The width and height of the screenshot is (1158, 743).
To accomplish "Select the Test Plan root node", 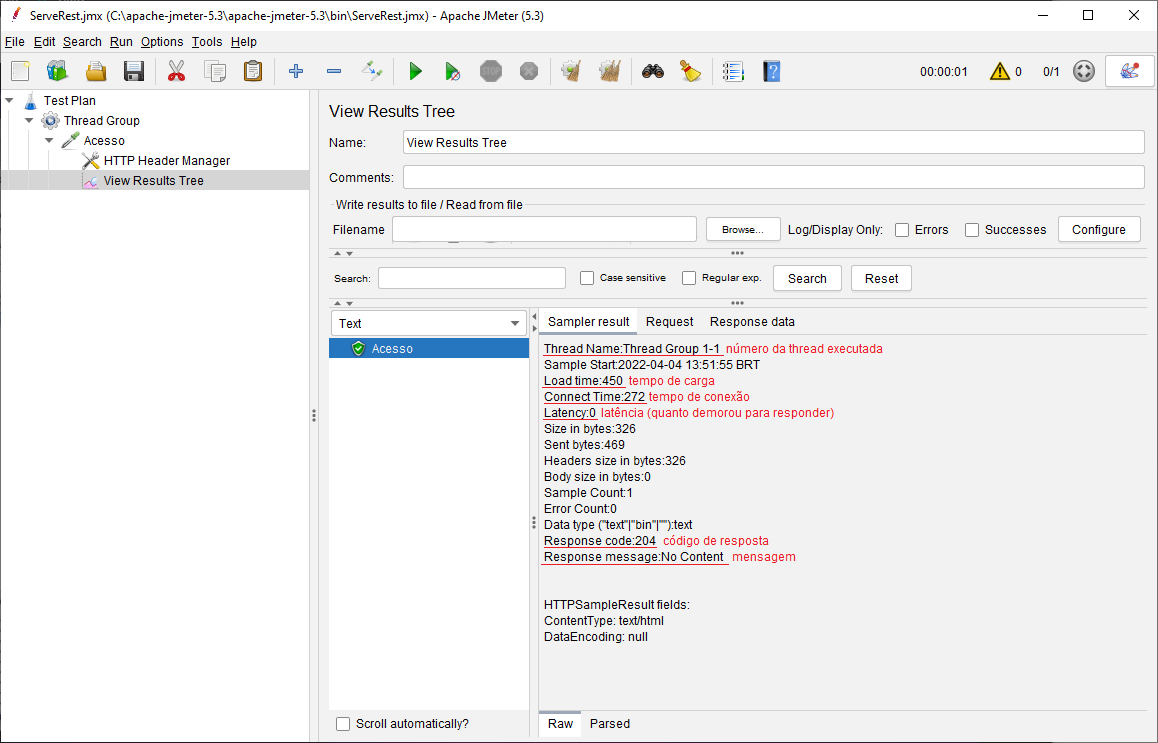I will 69,100.
